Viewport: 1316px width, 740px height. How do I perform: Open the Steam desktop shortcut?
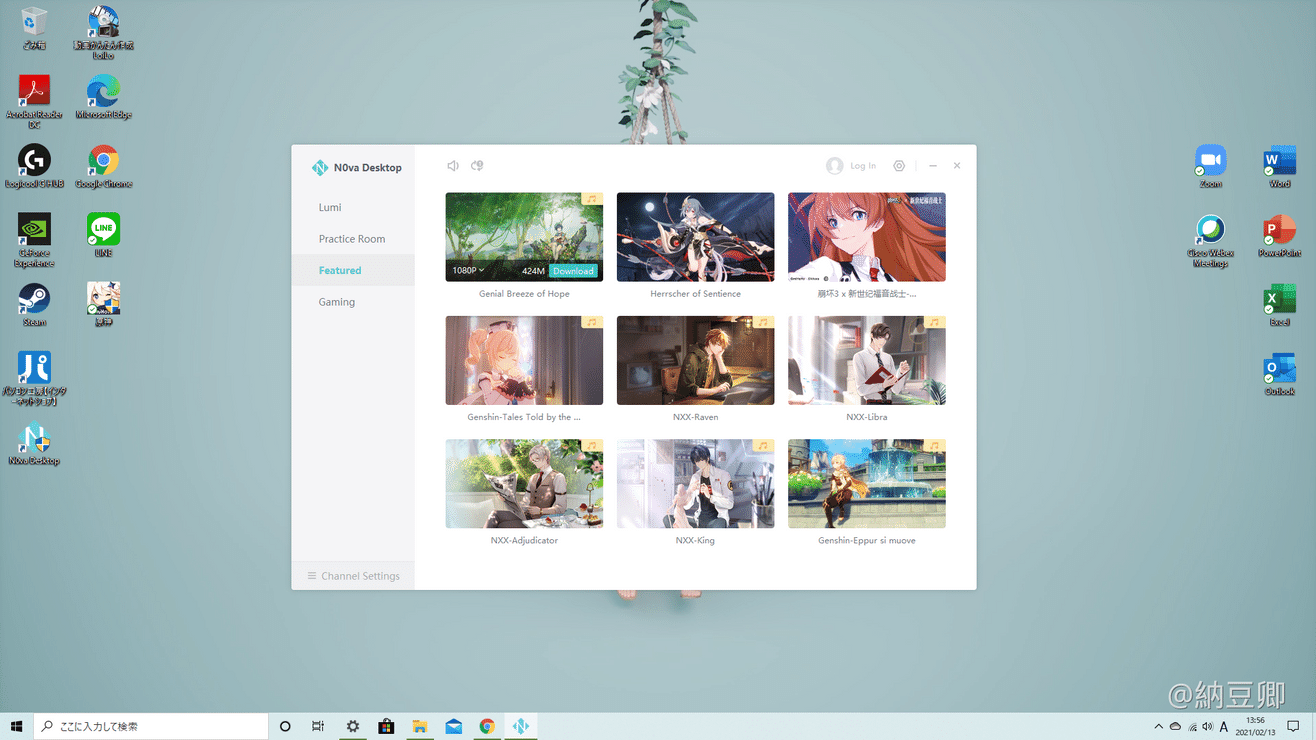pyautogui.click(x=34, y=300)
